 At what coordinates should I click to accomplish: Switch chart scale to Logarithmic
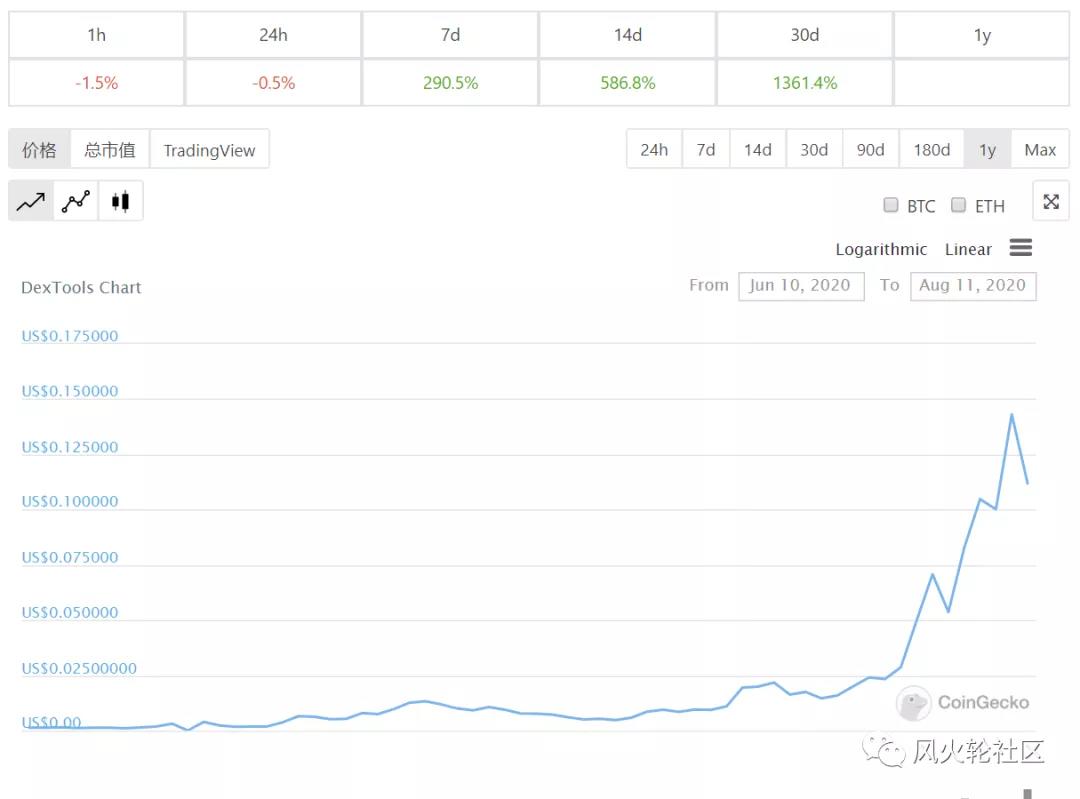(881, 249)
